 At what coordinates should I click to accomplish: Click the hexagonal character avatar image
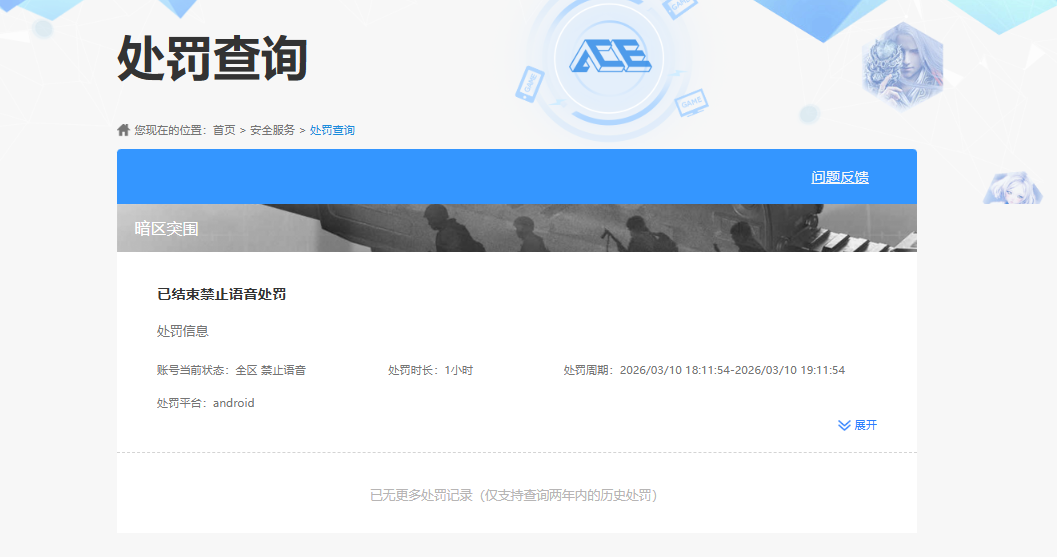902,65
